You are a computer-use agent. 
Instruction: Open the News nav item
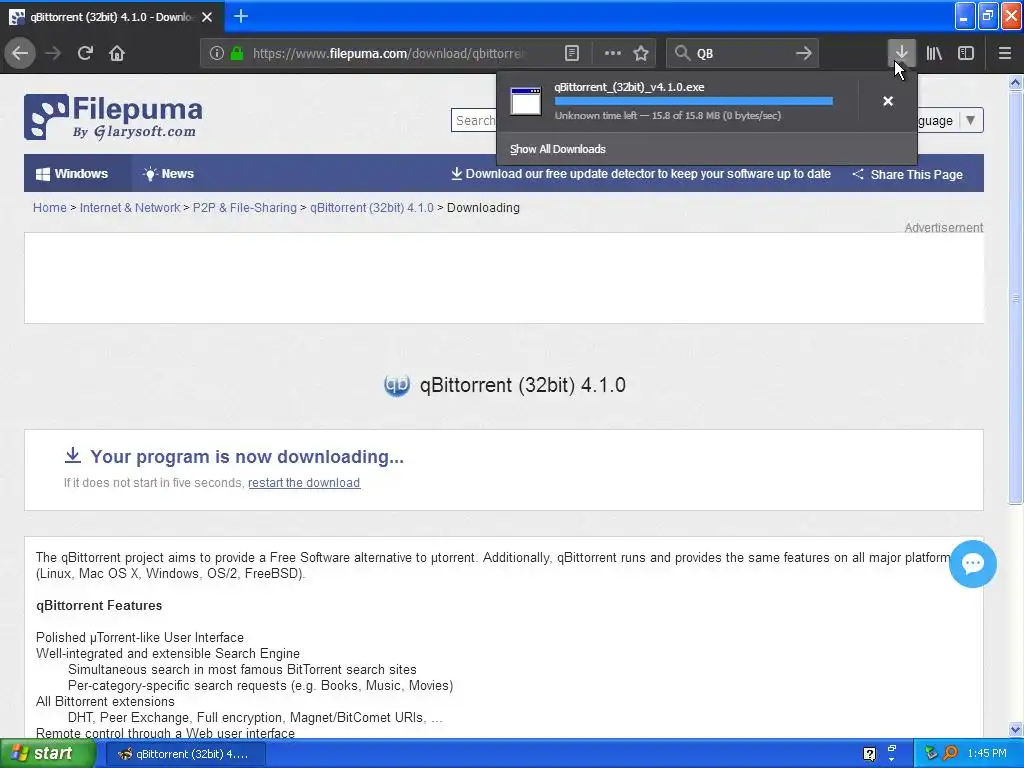(x=168, y=174)
